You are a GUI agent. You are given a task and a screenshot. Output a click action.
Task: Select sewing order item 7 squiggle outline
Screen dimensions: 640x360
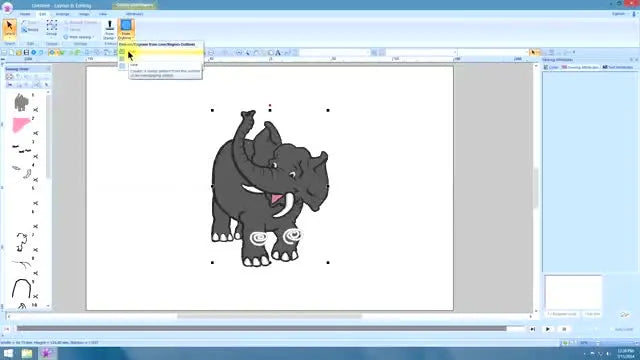click(x=22, y=242)
